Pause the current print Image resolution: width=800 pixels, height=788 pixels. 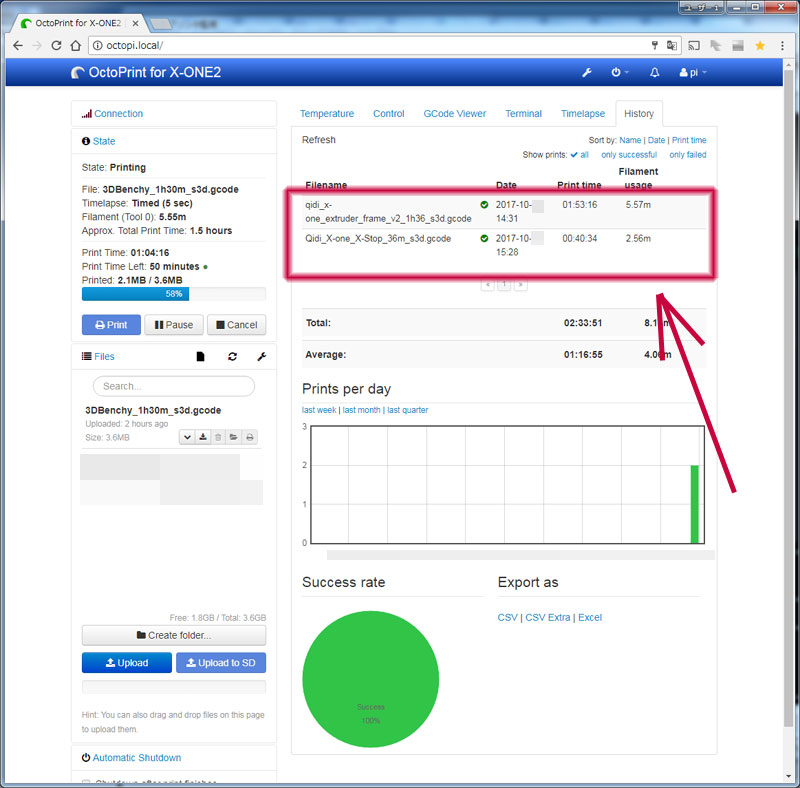click(174, 325)
